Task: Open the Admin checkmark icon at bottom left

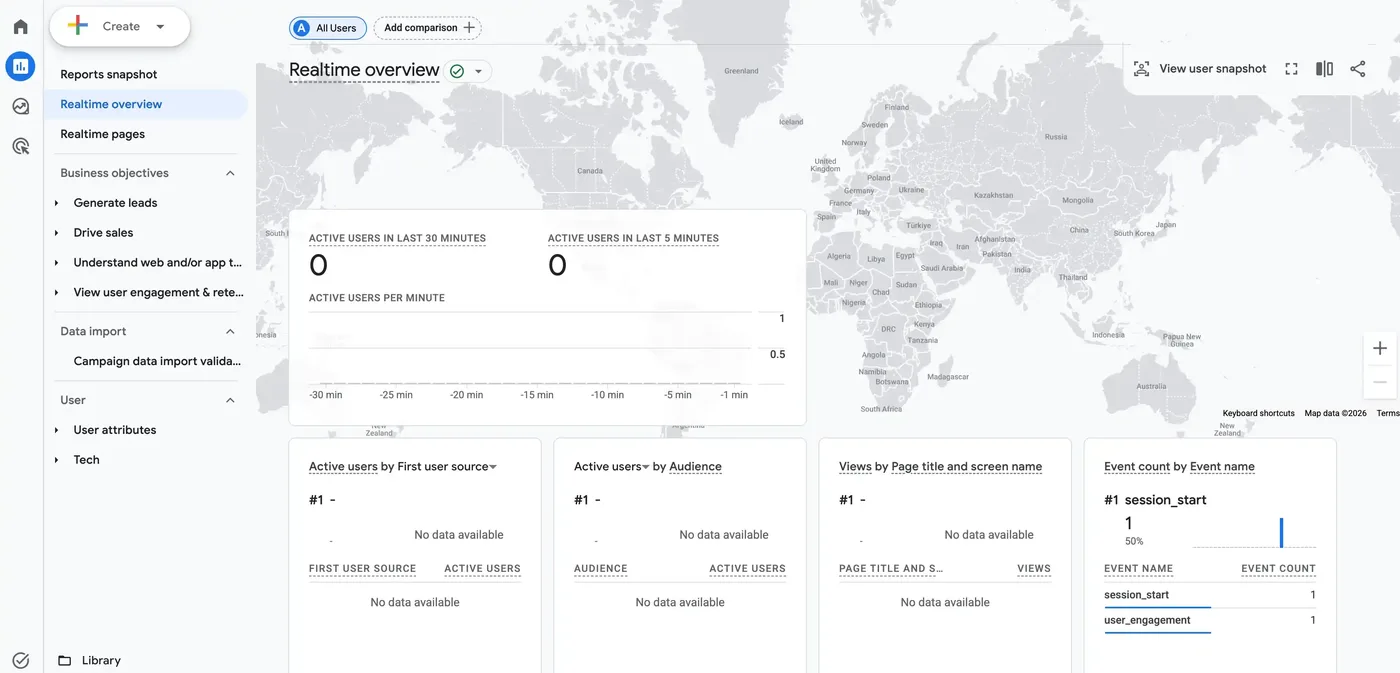Action: pos(20,660)
